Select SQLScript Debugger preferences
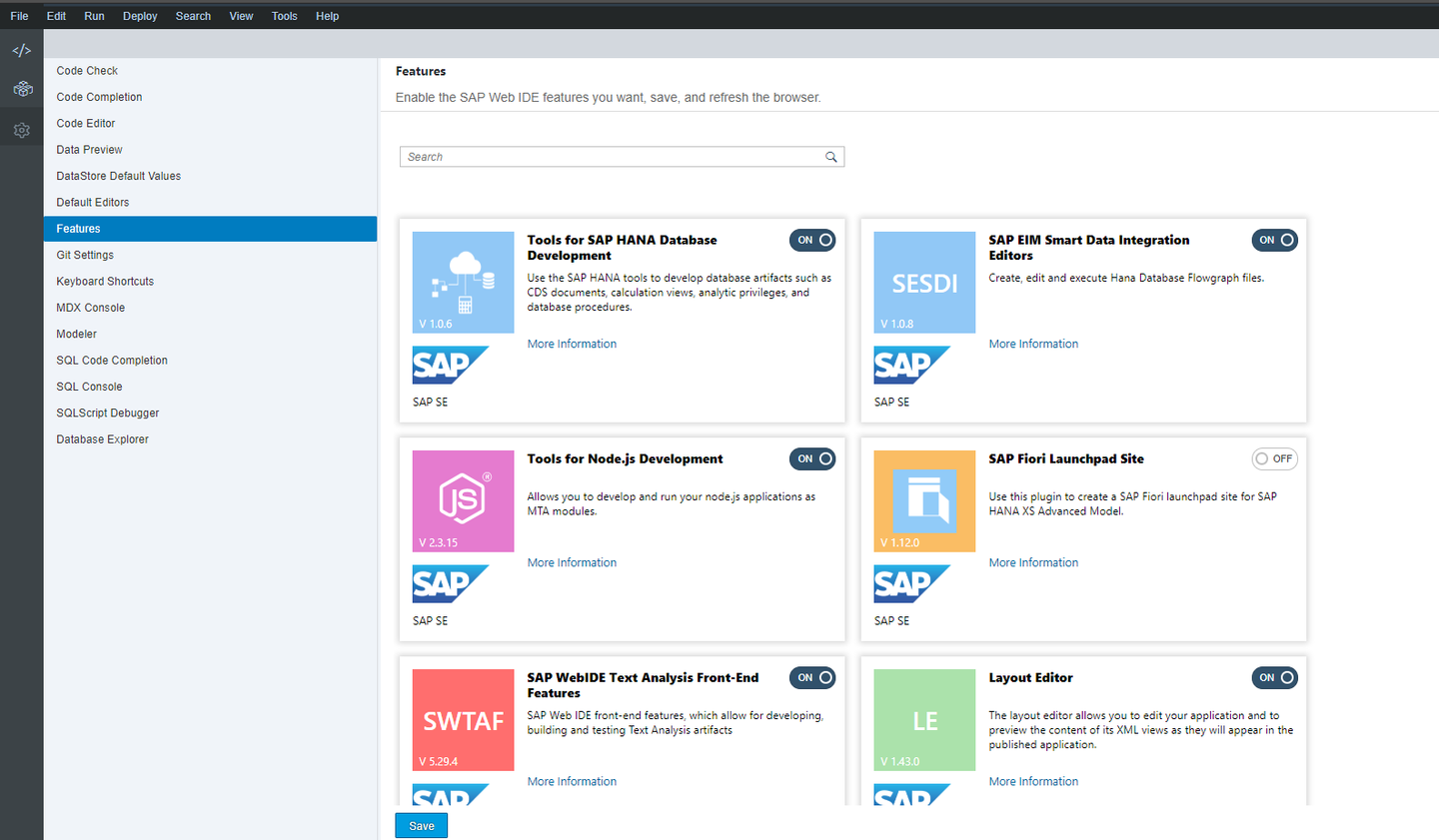1439x840 pixels. [x=210, y=413]
